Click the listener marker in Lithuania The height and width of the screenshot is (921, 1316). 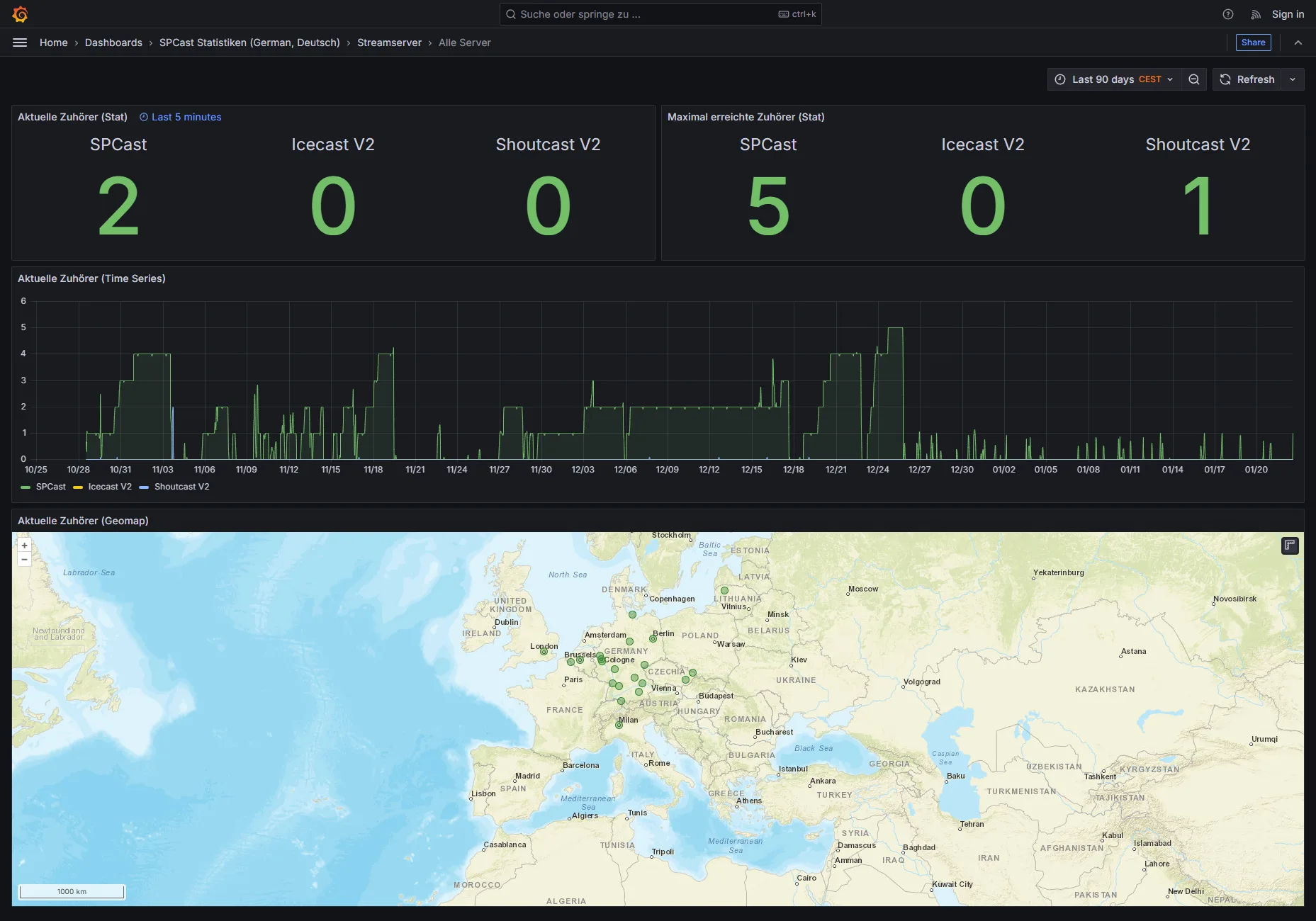click(724, 590)
